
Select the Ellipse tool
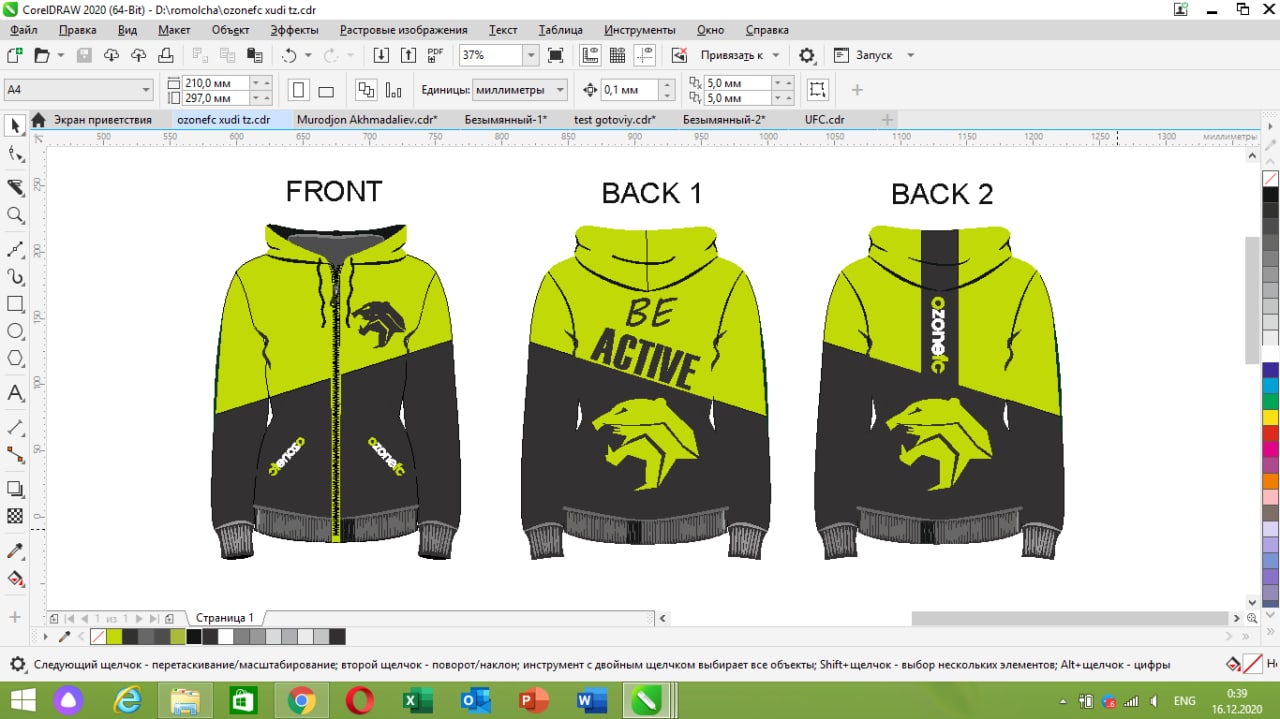pyautogui.click(x=15, y=331)
